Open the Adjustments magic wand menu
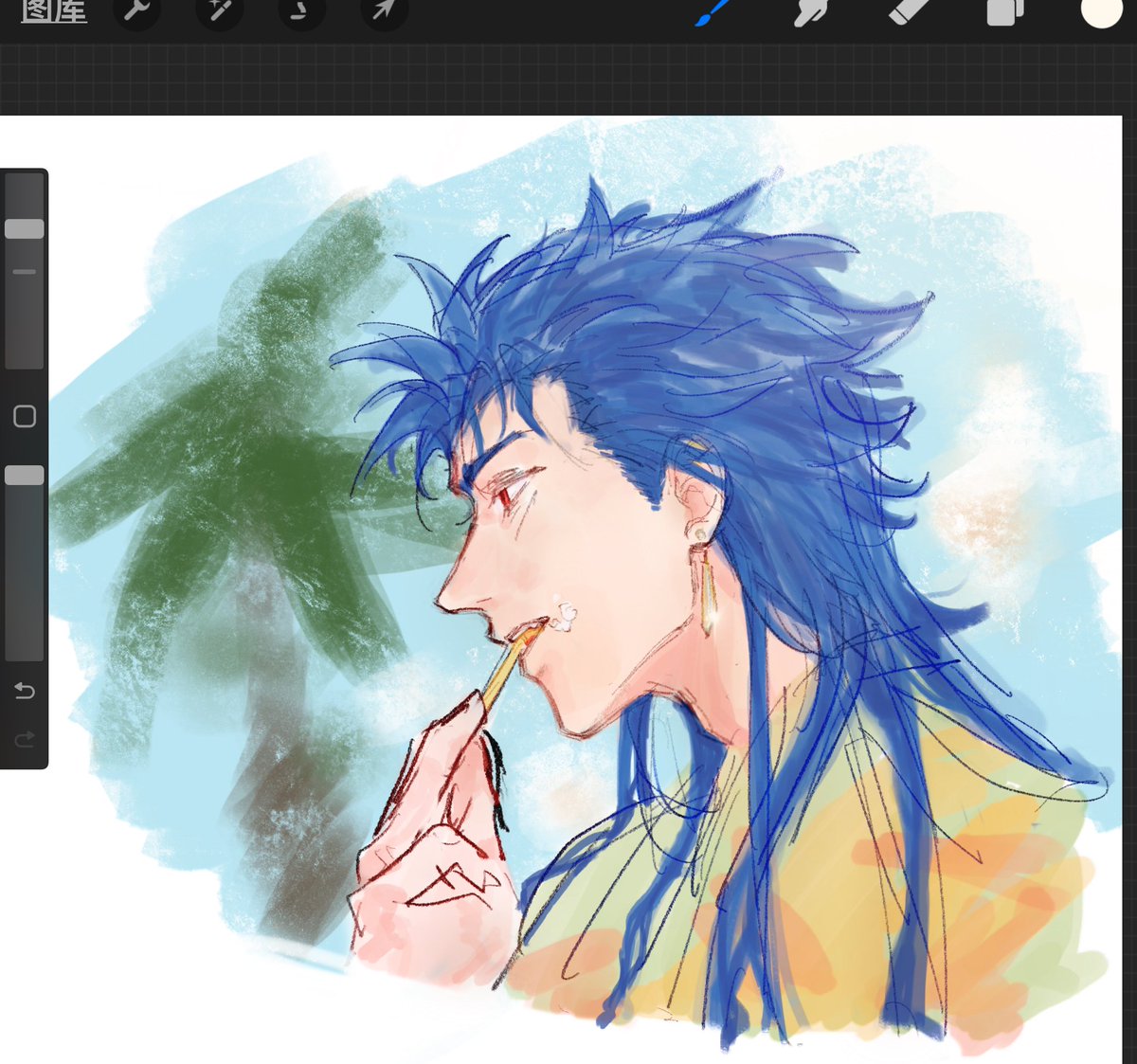Viewport: 1137px width, 1064px height. [x=219, y=10]
